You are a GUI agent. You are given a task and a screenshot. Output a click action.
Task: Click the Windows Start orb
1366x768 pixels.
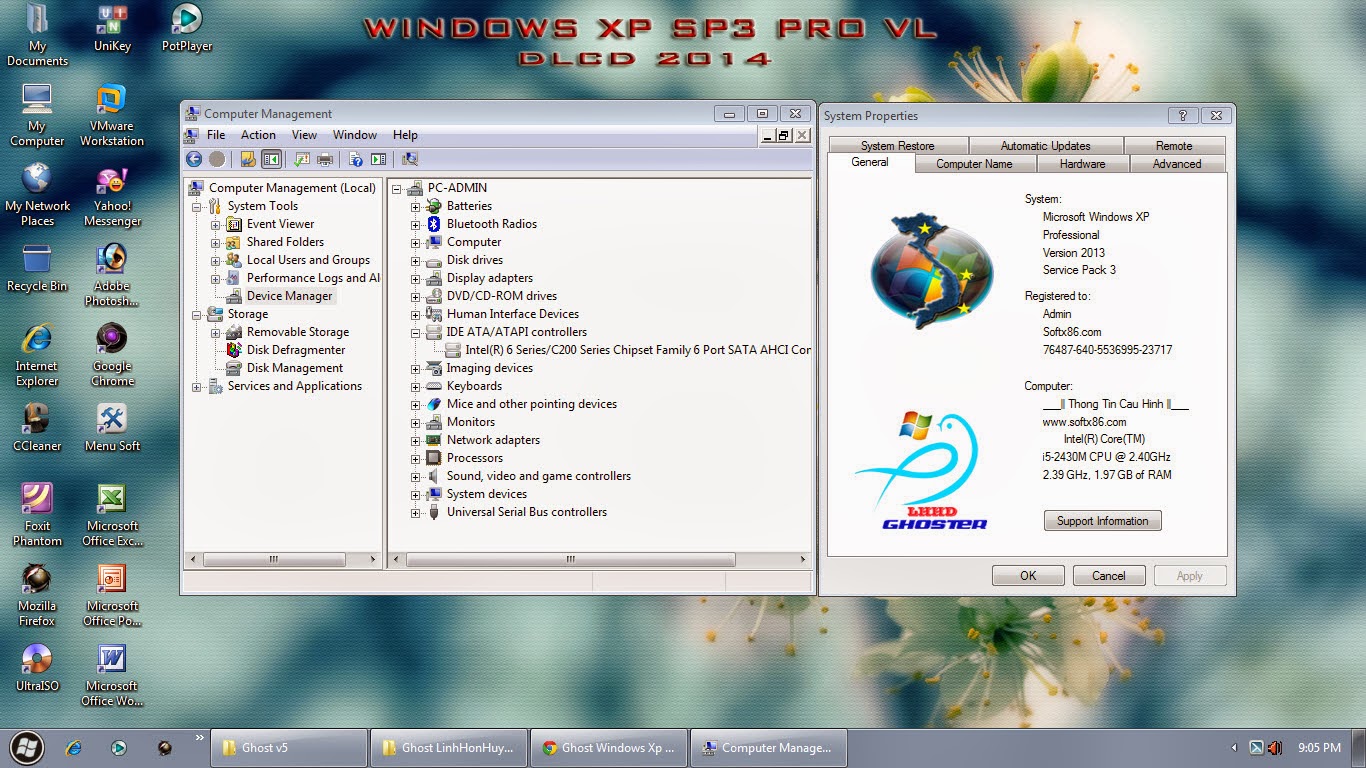click(27, 747)
